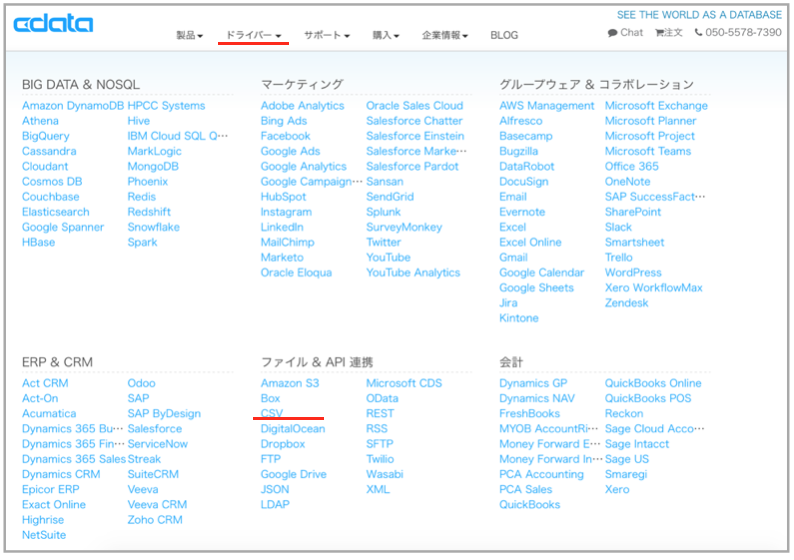This screenshot has height=560, width=794.
Task: Open the Act CRM driver link
Action: coord(45,383)
